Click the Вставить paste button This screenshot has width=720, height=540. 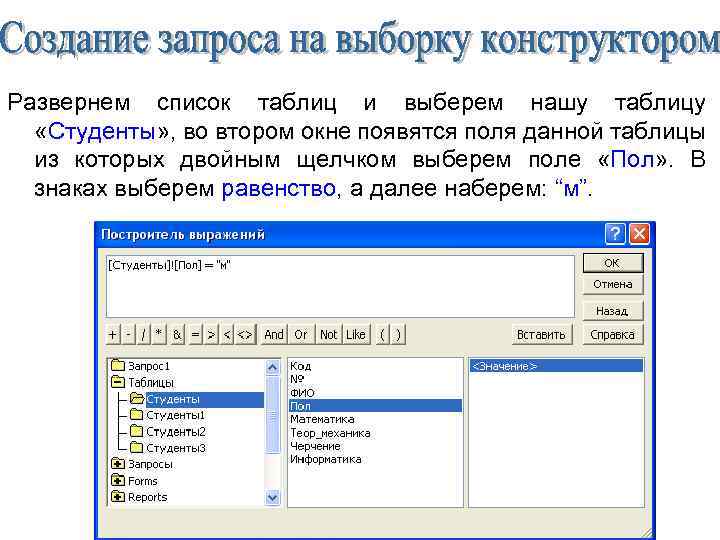click(x=541, y=335)
